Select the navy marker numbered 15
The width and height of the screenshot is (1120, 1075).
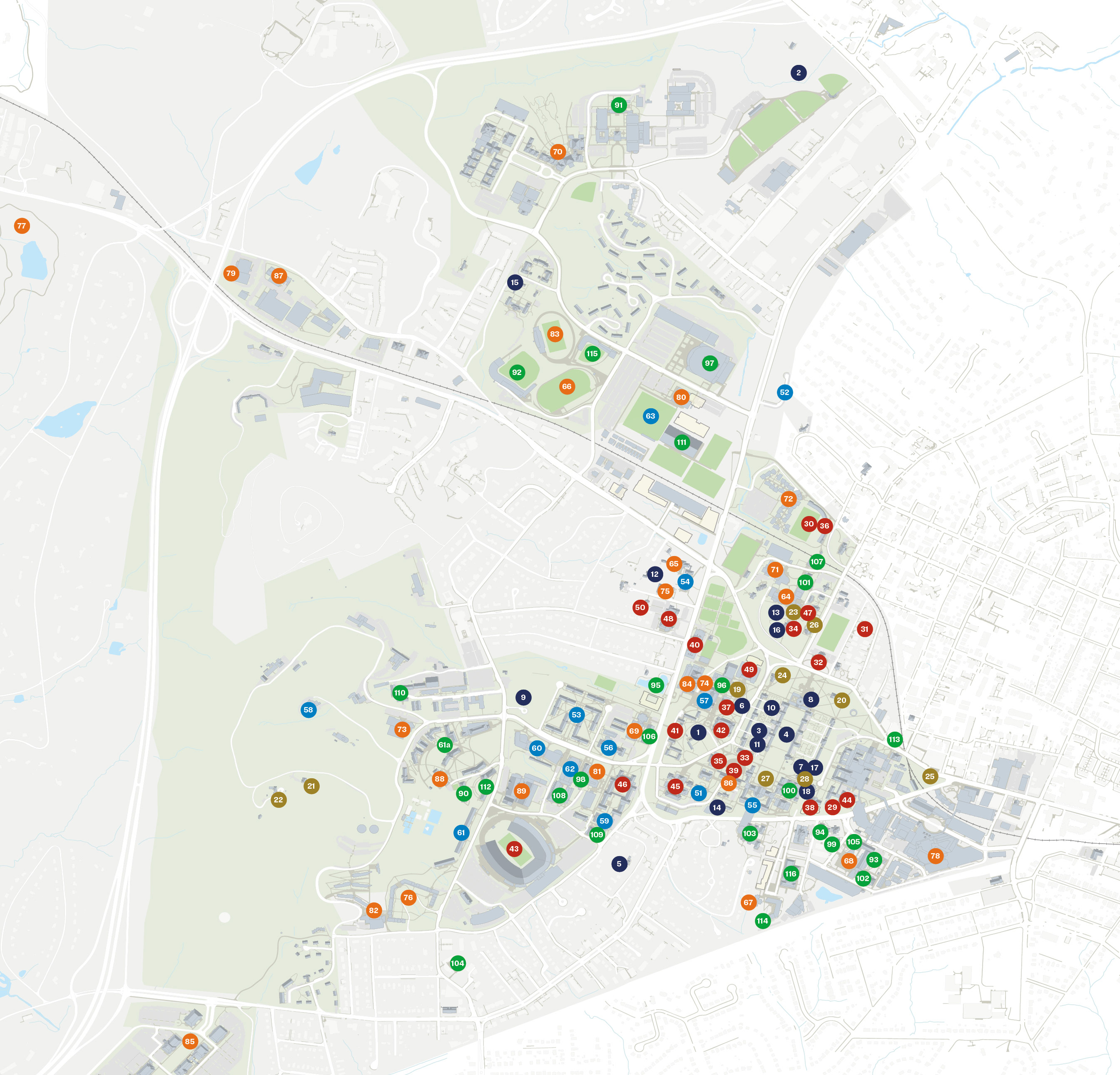point(515,282)
